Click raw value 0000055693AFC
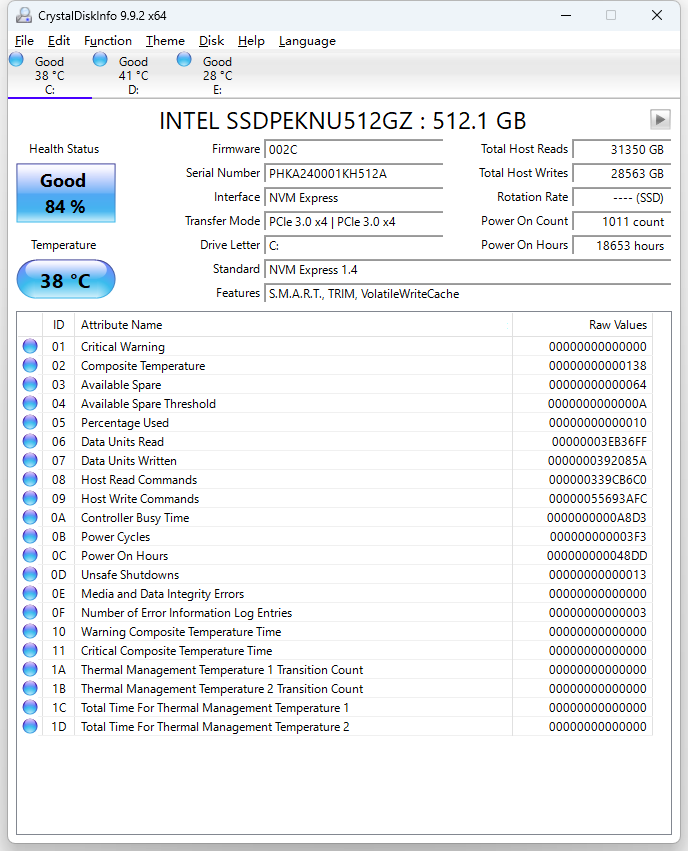Viewport: 688px width, 851px height. click(598, 499)
